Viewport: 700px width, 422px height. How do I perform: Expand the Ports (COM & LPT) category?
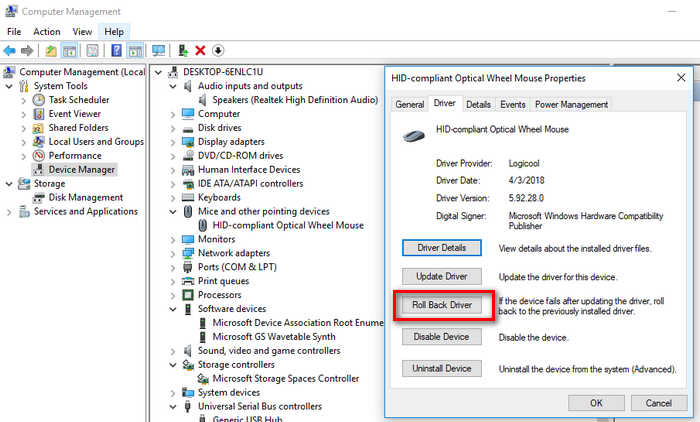(x=173, y=267)
